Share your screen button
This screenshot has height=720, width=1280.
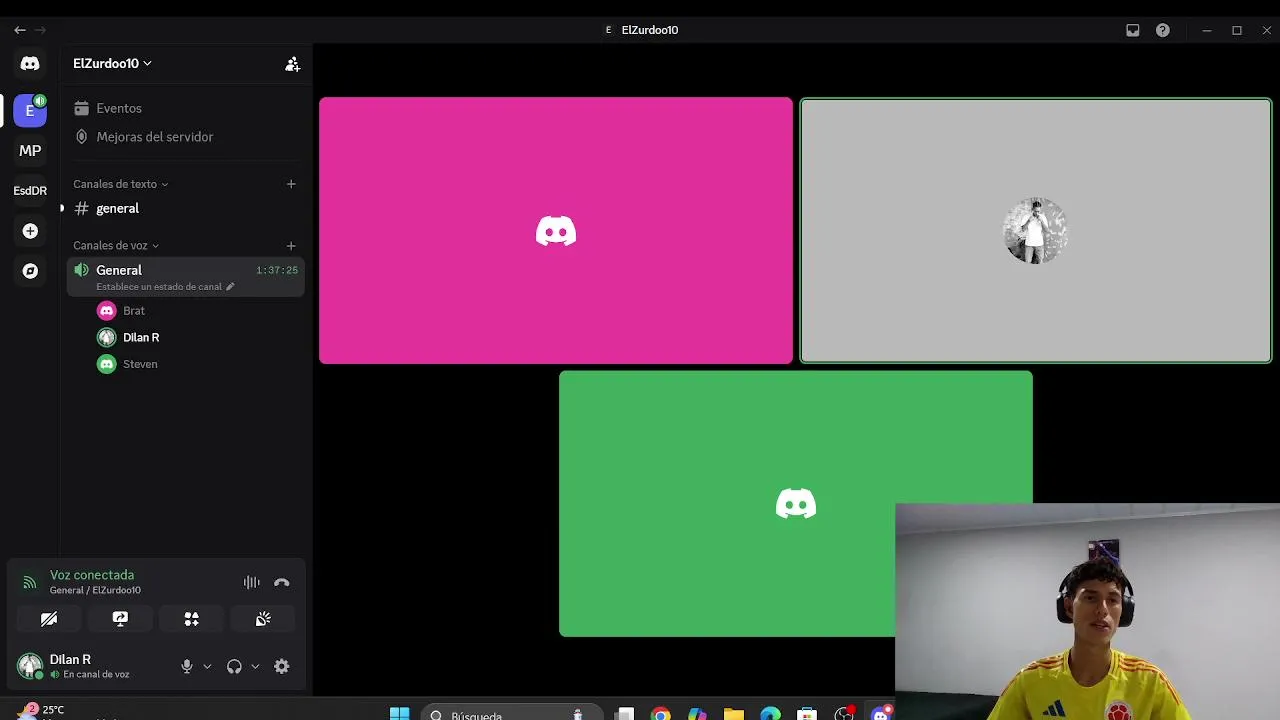pyautogui.click(x=120, y=619)
